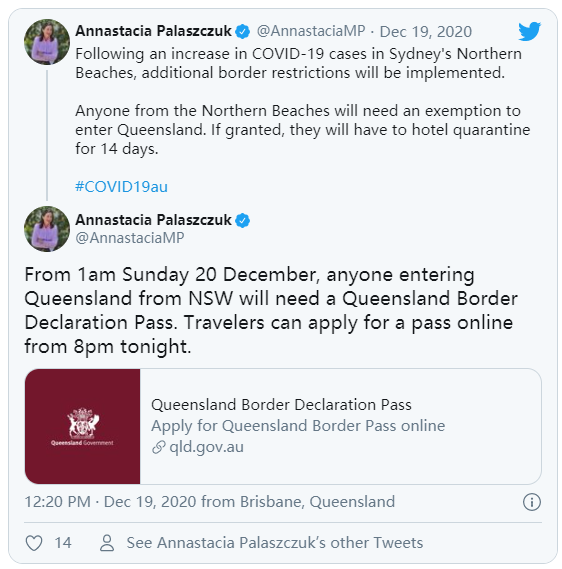The image size is (562, 569).
Task: Click Annastacia Palaszczuk name in top tweet
Action: pos(153,31)
